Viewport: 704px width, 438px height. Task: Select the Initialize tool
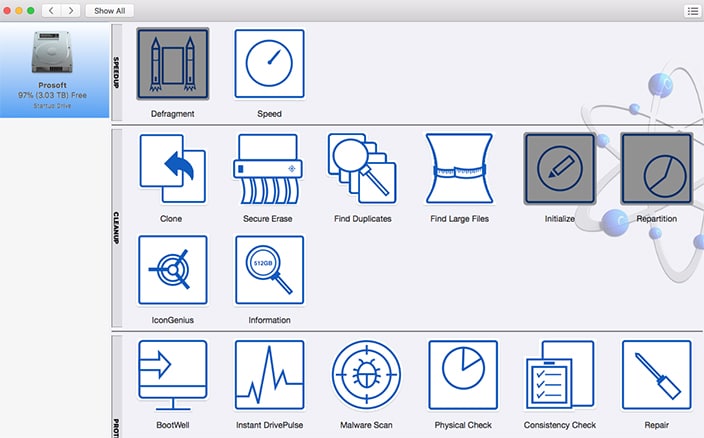[560, 169]
